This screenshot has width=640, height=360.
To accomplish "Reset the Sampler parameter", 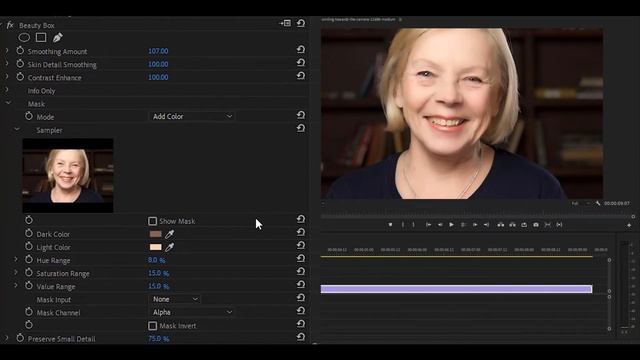I will pos(301,129).
